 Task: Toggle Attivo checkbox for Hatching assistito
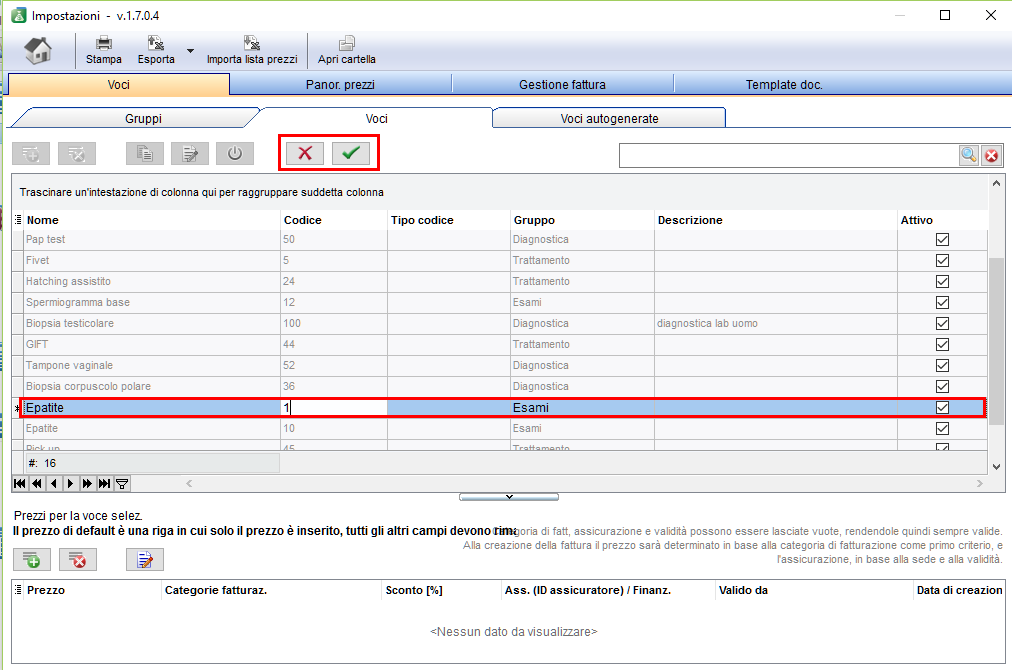(x=942, y=281)
